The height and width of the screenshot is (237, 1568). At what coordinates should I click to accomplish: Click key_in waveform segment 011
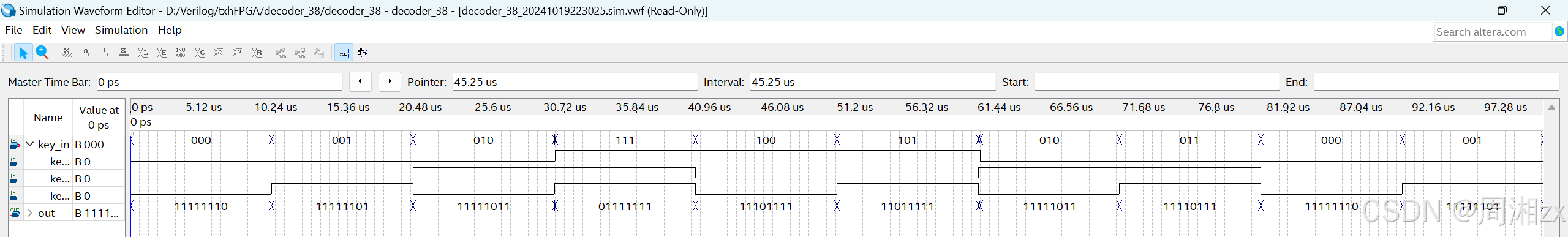pyautogui.click(x=1189, y=140)
